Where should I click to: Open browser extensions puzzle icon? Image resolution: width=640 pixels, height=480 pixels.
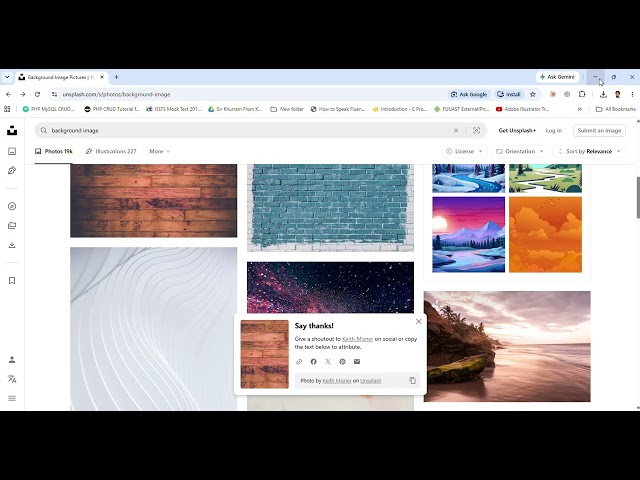pos(582,94)
